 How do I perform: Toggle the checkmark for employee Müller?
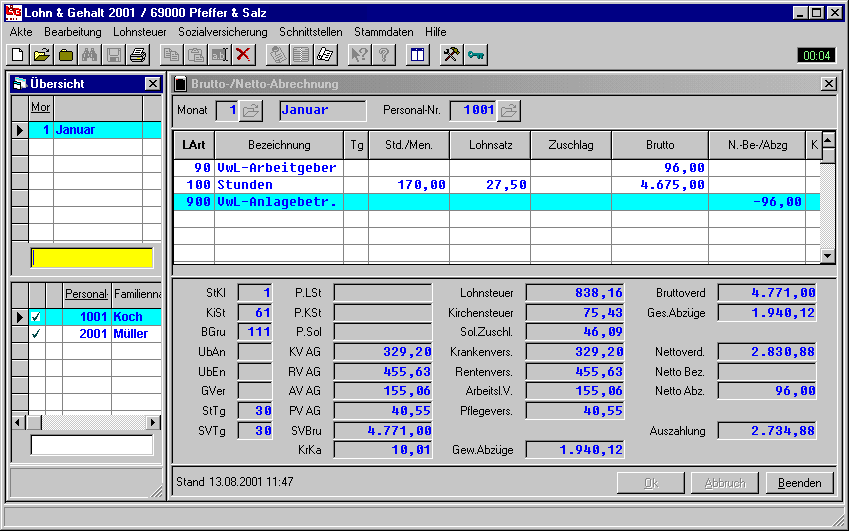pos(36,333)
